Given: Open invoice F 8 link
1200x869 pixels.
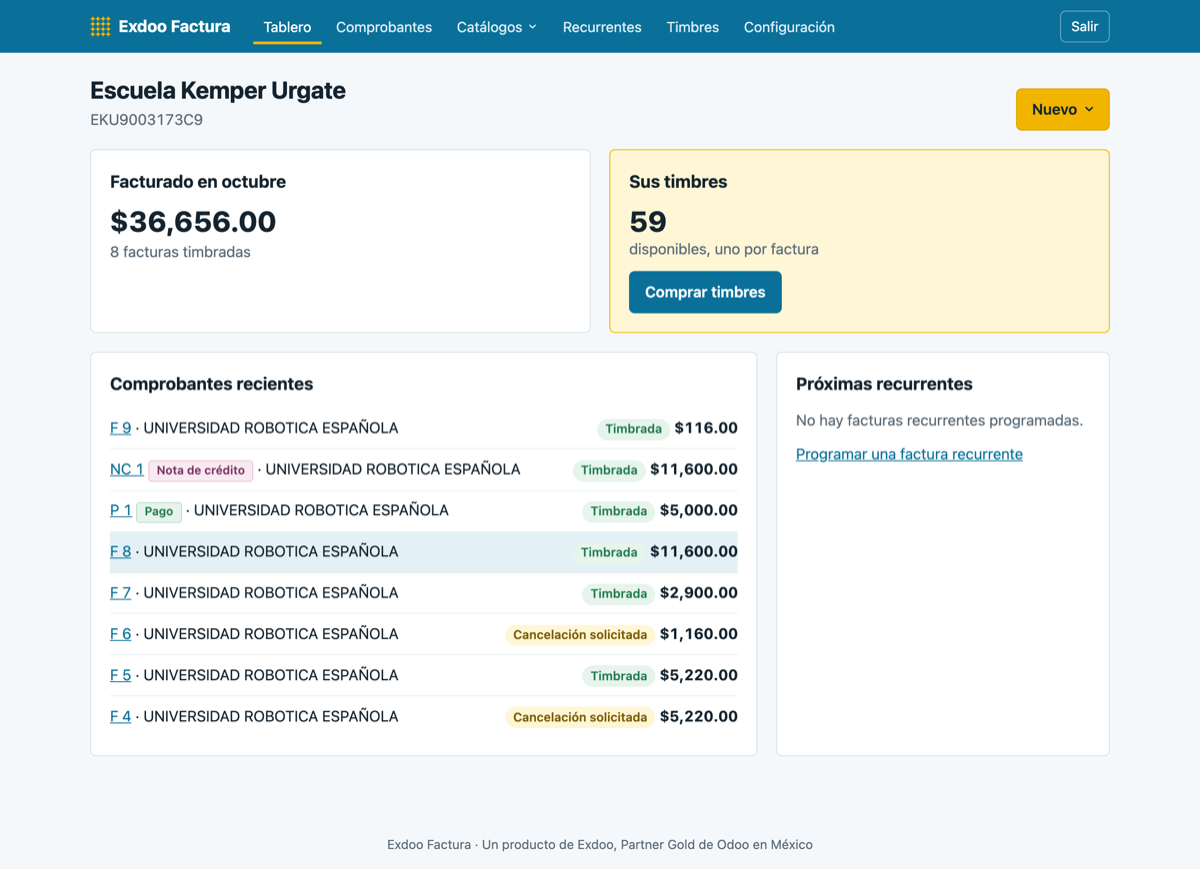Looking at the screenshot, I should [120, 551].
